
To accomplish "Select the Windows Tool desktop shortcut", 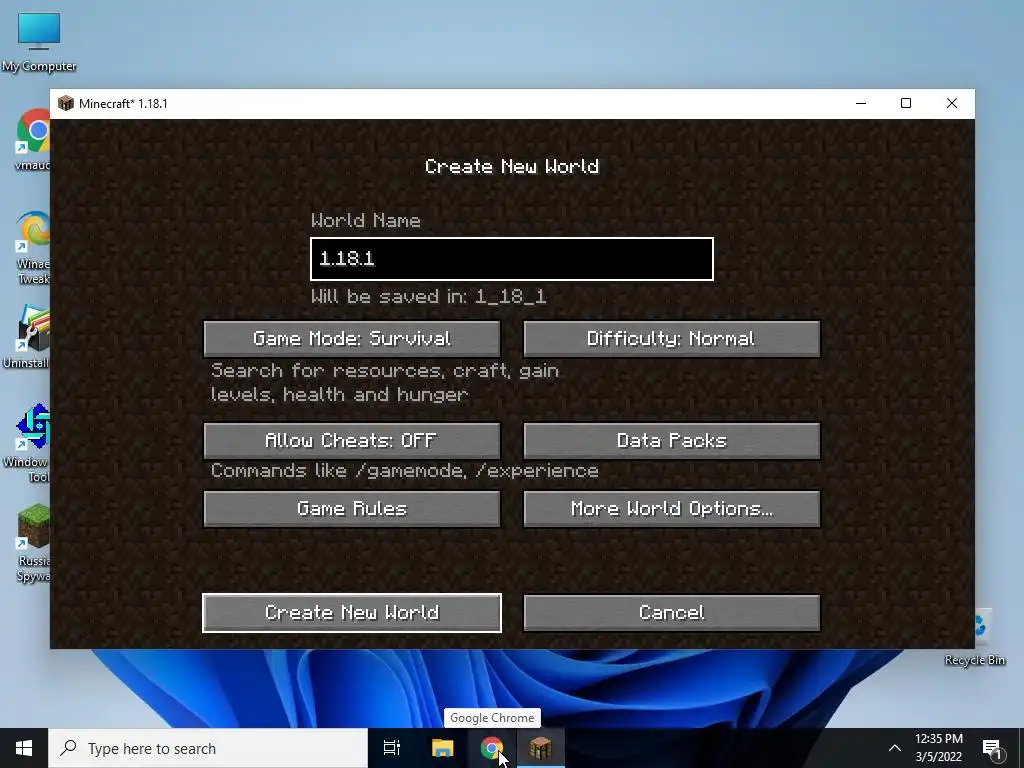I will (29, 443).
